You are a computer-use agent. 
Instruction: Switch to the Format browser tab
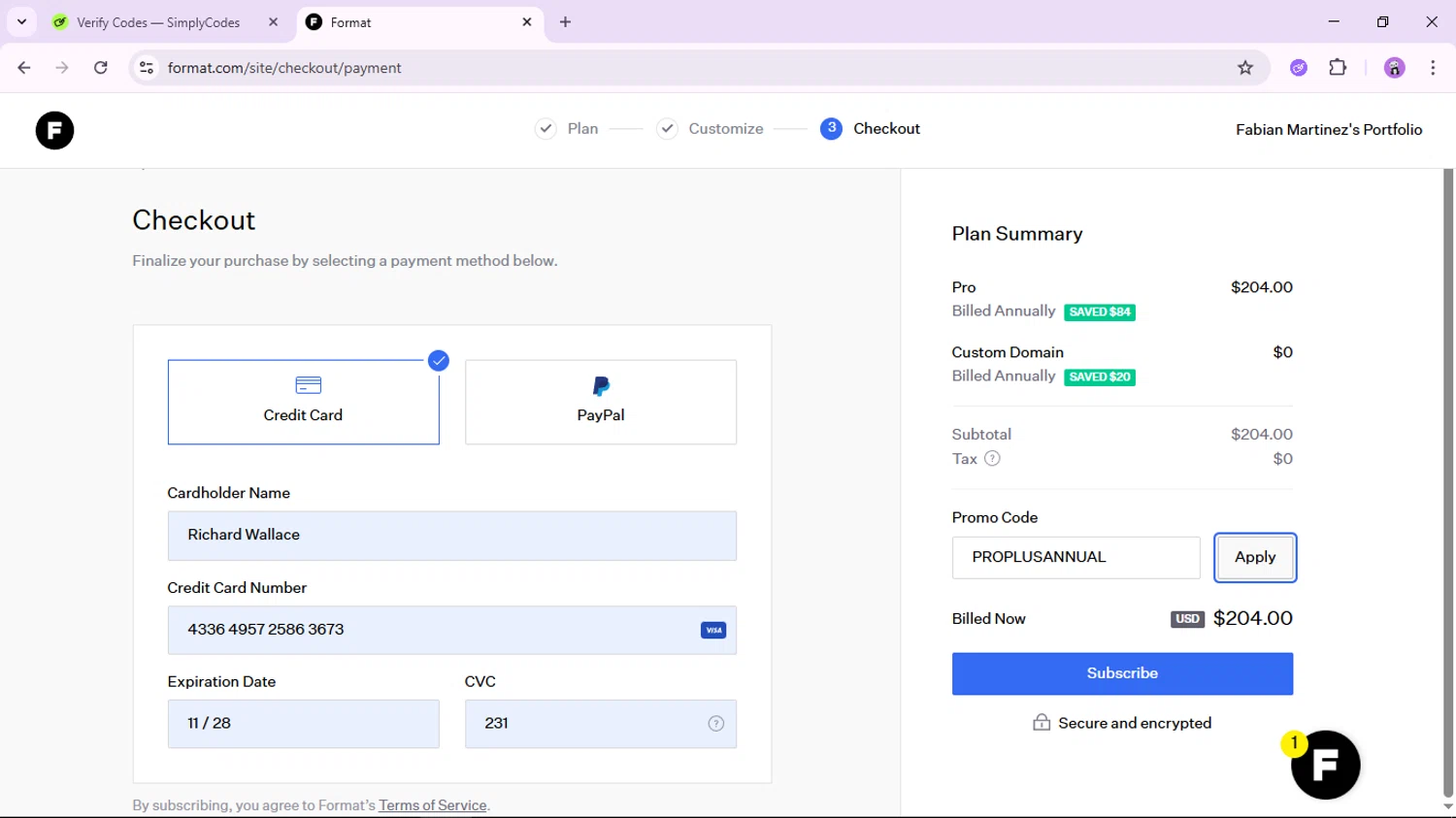[419, 22]
